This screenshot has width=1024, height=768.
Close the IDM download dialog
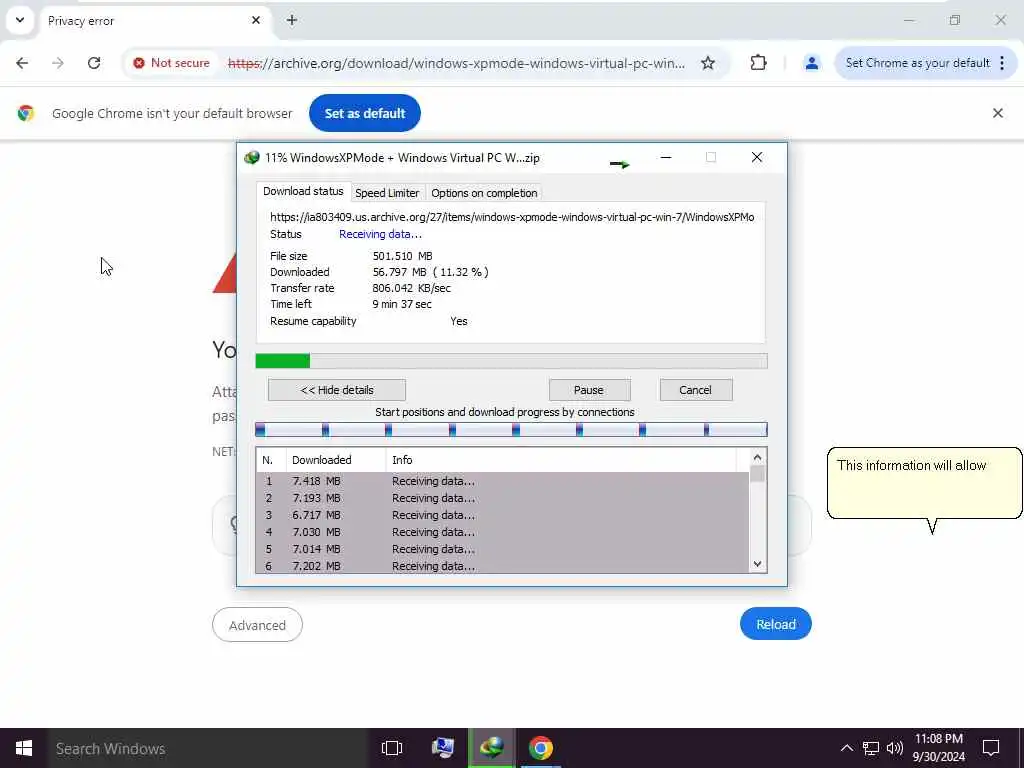click(757, 157)
